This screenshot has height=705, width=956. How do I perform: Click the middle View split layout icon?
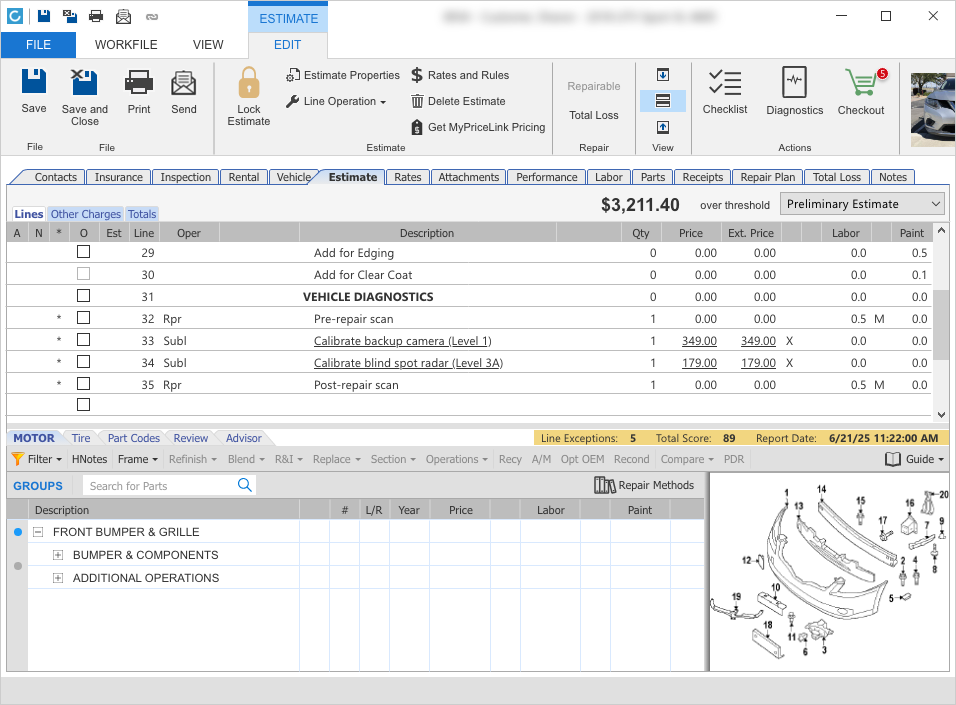point(663,101)
